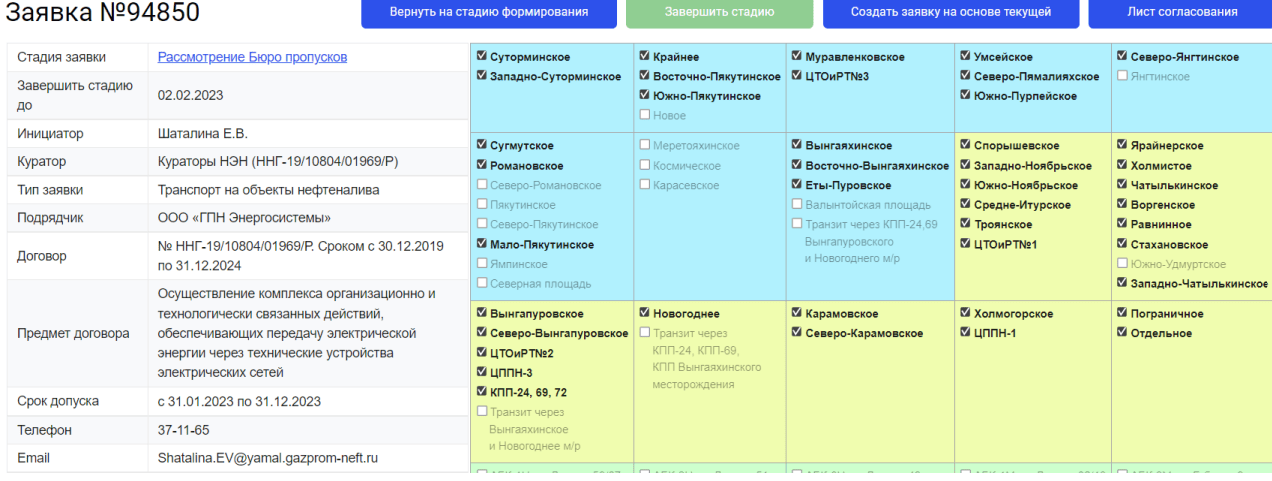Image resolution: width=1272 pixels, height=481 pixels.
Task: Toggle 'Муравленковское' checkbox off
Action: (x=797, y=57)
